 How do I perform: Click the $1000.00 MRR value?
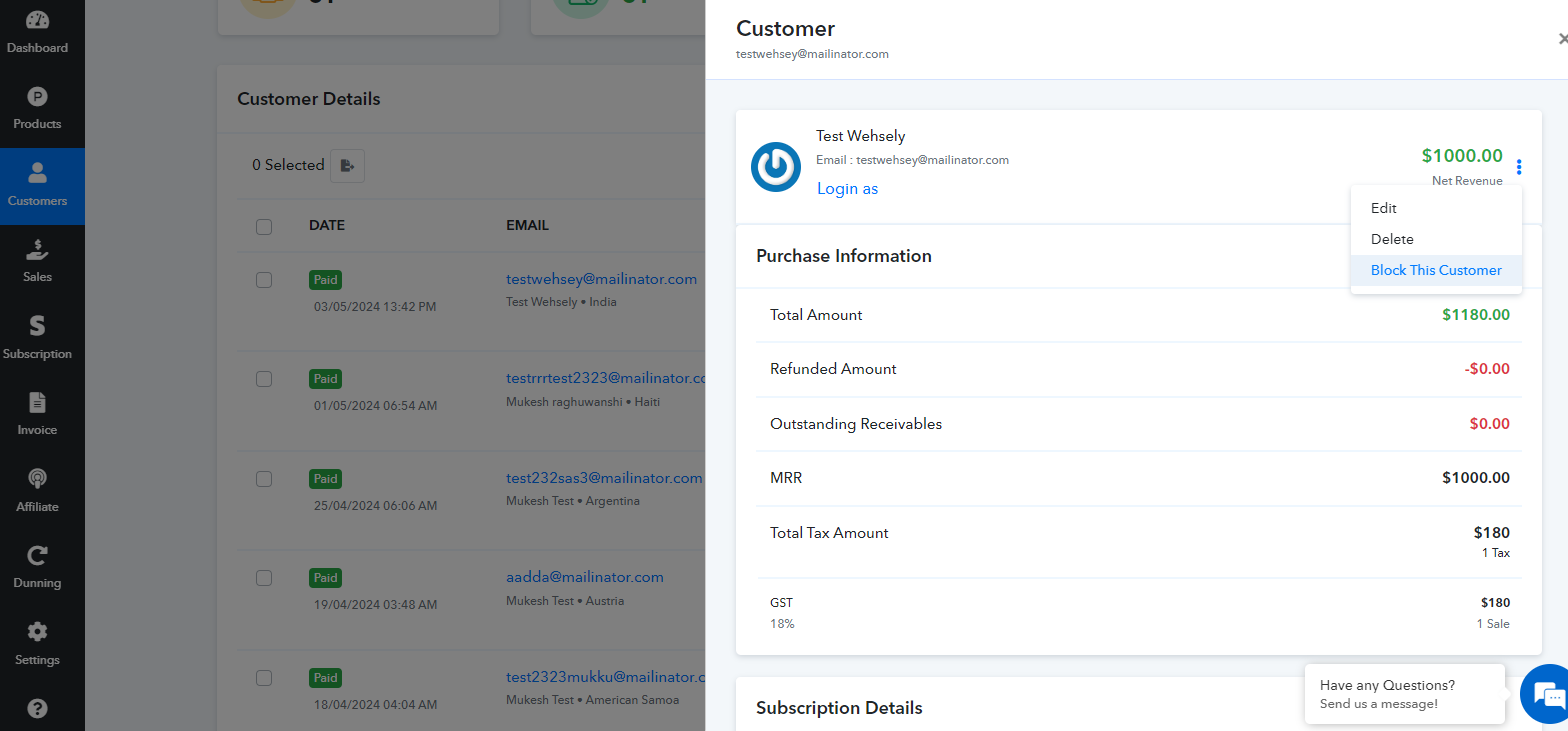pyautogui.click(x=1476, y=478)
